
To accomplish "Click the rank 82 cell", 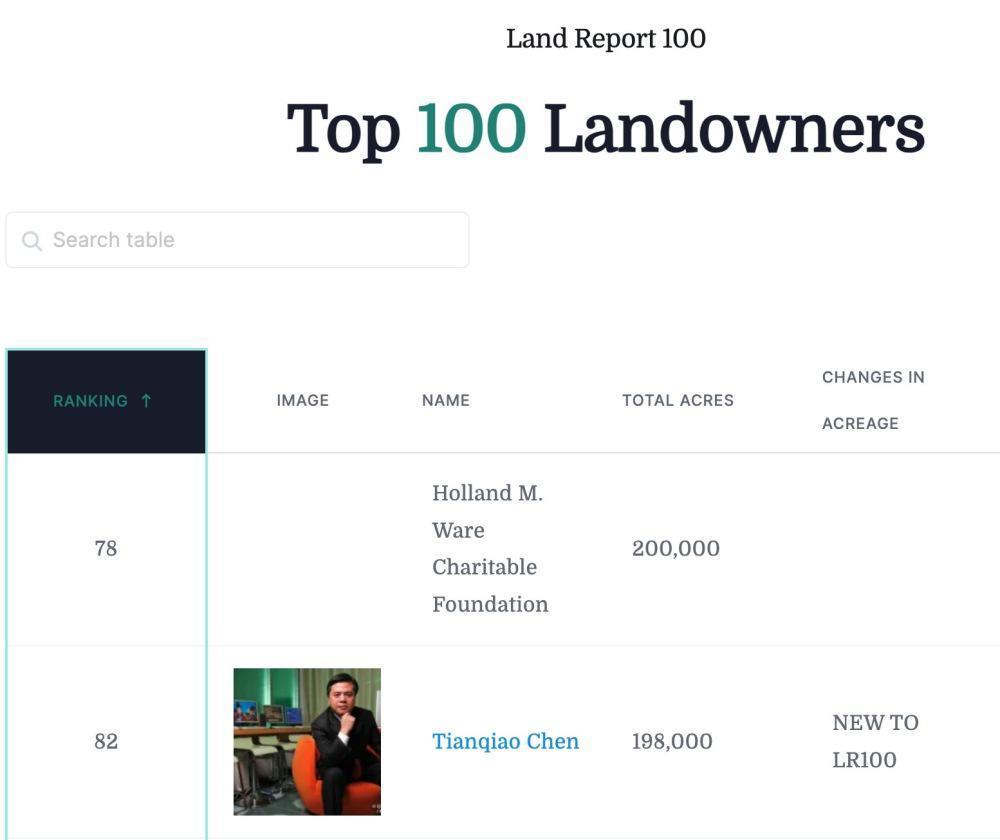I will tap(106, 741).
